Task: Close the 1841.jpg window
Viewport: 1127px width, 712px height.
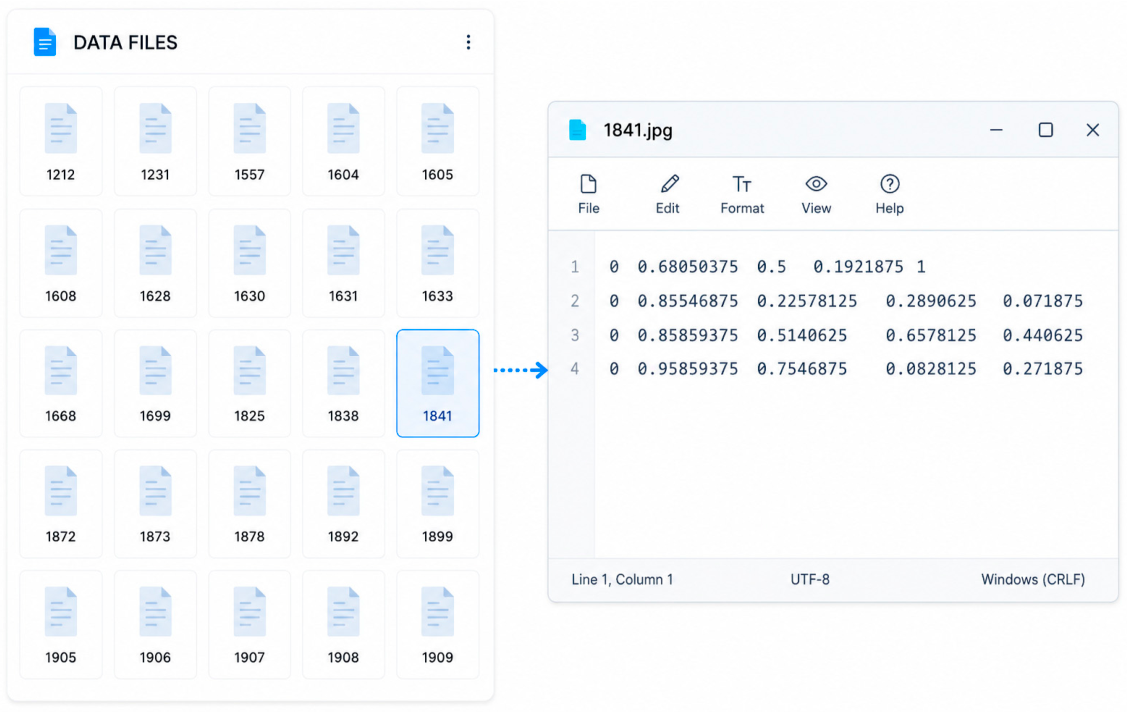Action: pos(1092,130)
